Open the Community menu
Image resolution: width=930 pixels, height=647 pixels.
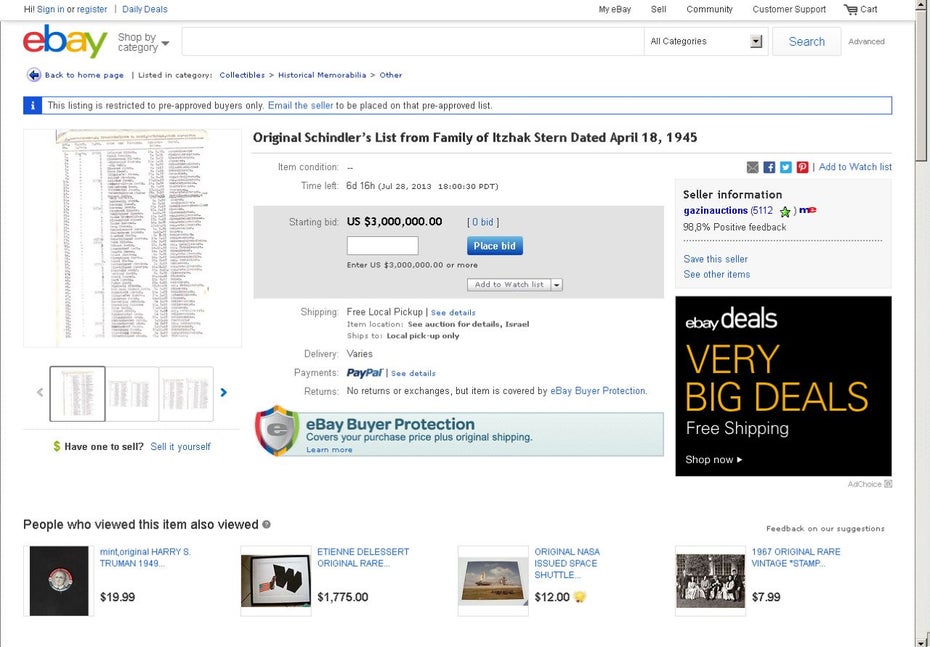pyautogui.click(x=709, y=9)
